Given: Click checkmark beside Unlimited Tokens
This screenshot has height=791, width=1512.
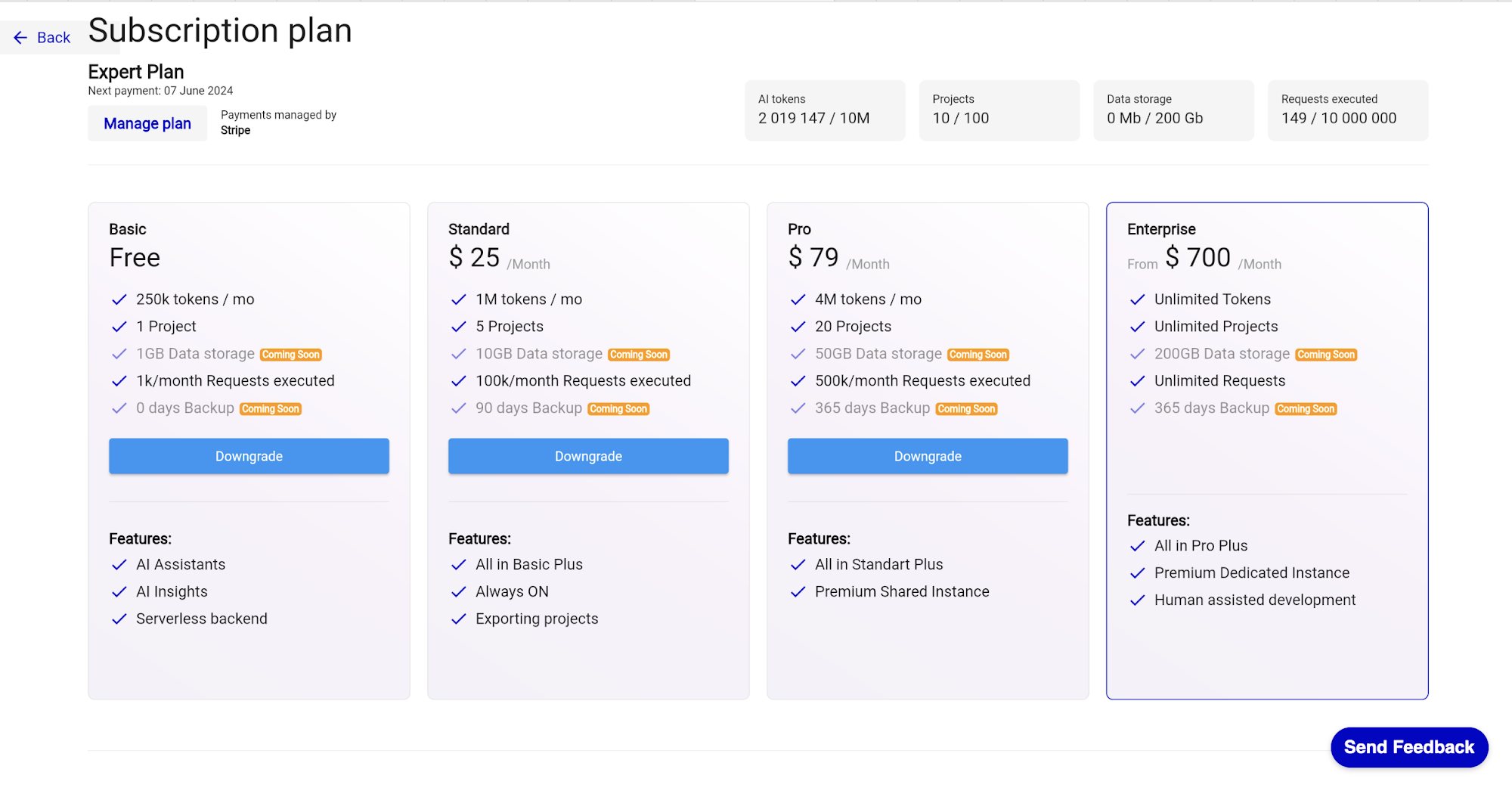Looking at the screenshot, I should point(1137,299).
